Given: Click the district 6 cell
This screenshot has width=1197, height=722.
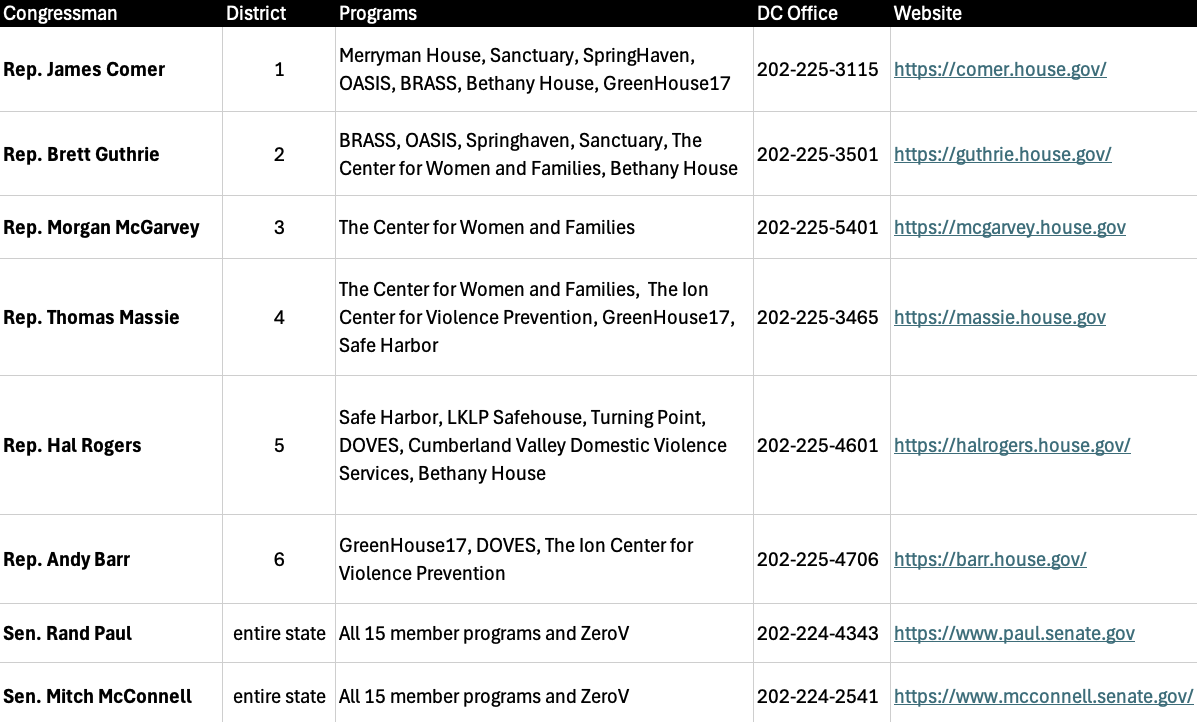Looking at the screenshot, I should [279, 560].
